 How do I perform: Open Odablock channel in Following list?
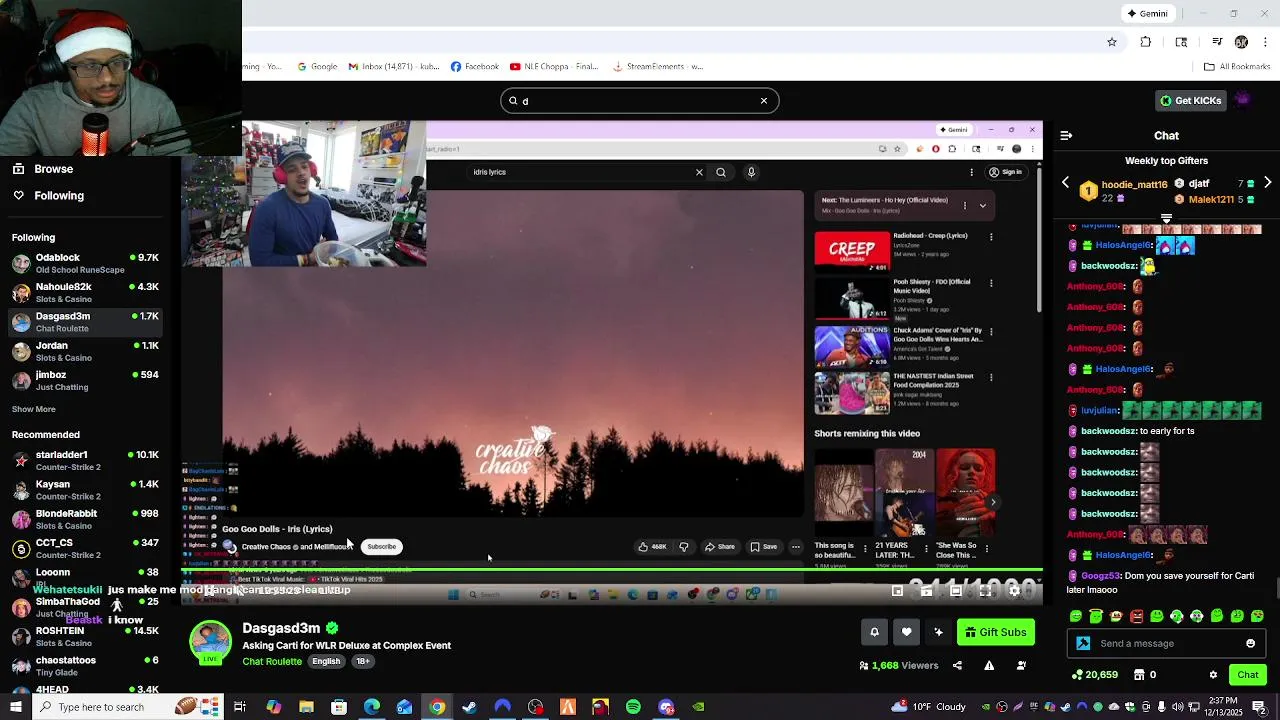tap(85, 263)
